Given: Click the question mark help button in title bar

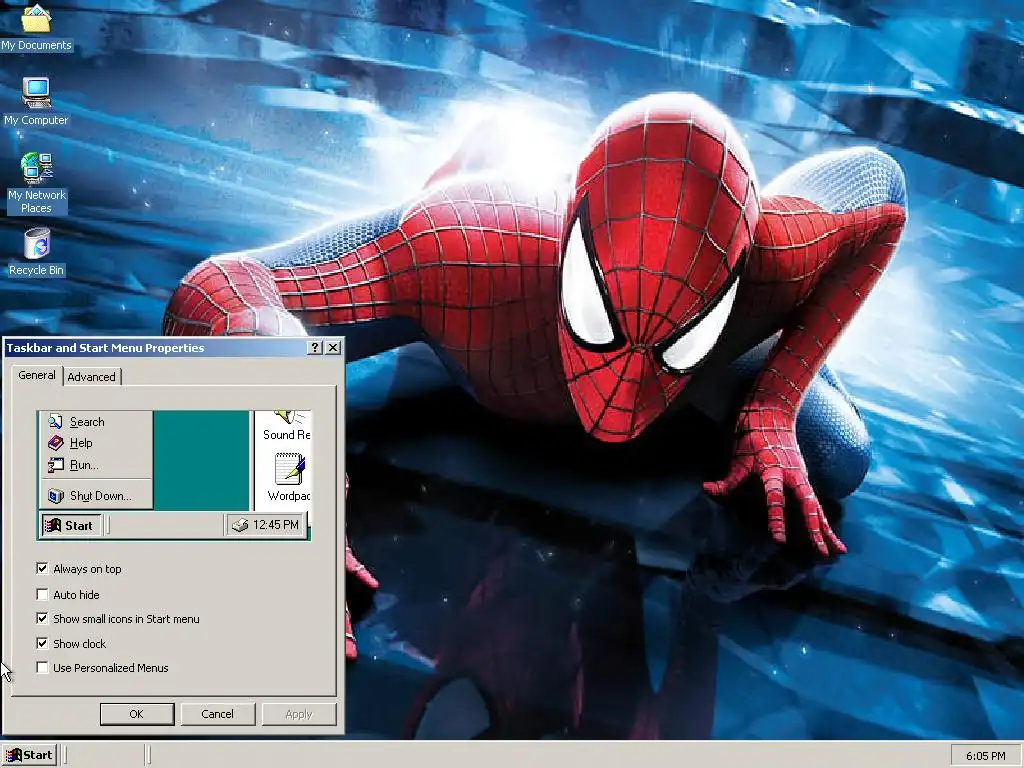Looking at the screenshot, I should [315, 347].
